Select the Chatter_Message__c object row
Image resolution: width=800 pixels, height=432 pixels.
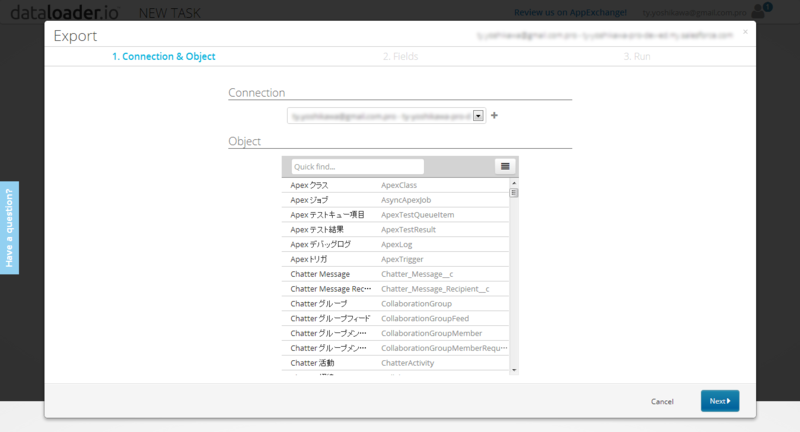(395, 274)
